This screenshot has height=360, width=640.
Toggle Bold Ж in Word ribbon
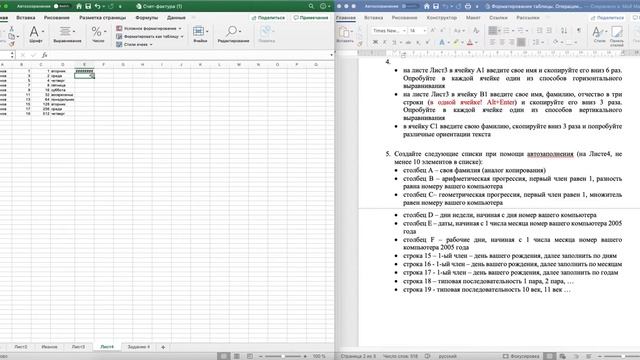click(x=376, y=42)
